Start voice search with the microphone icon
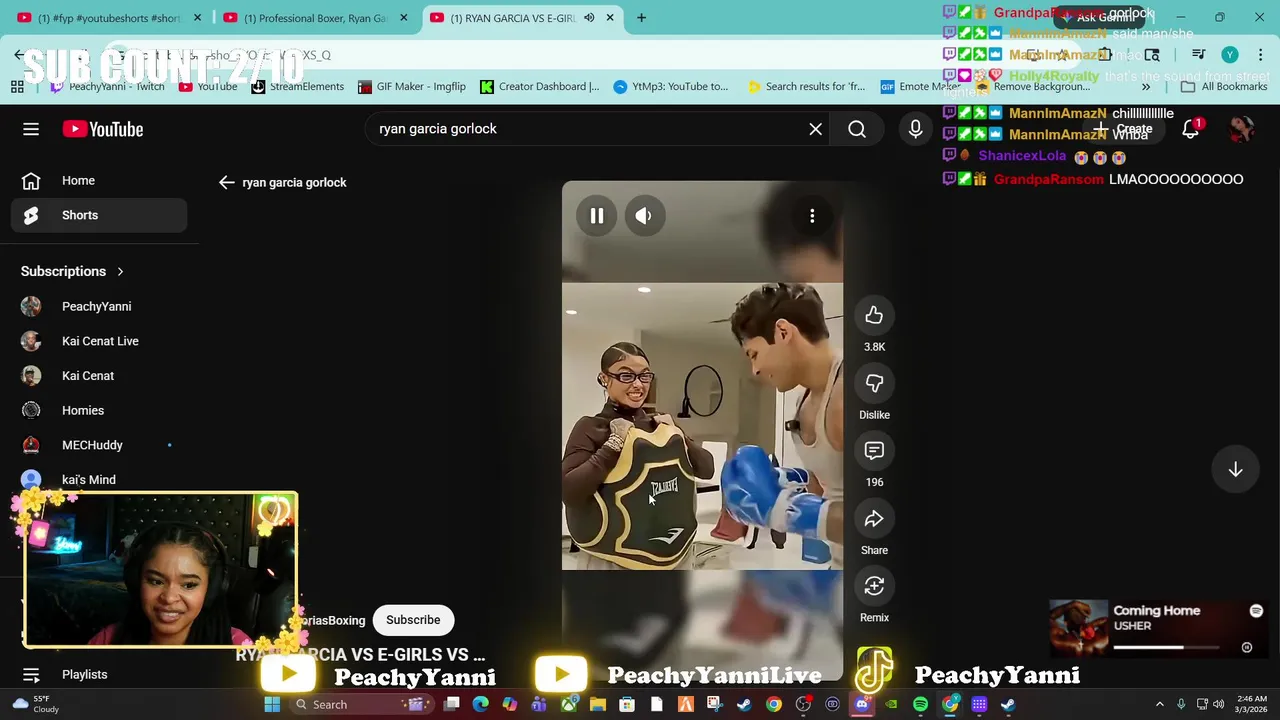 (915, 129)
